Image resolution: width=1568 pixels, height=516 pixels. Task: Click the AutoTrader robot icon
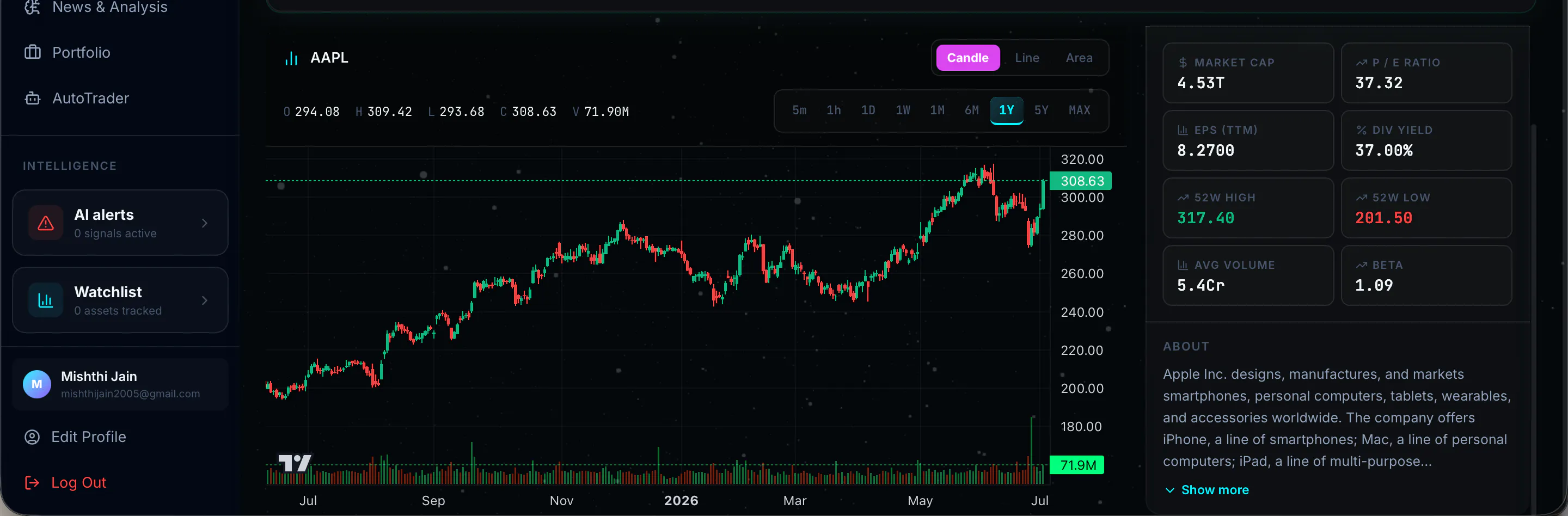[x=32, y=98]
